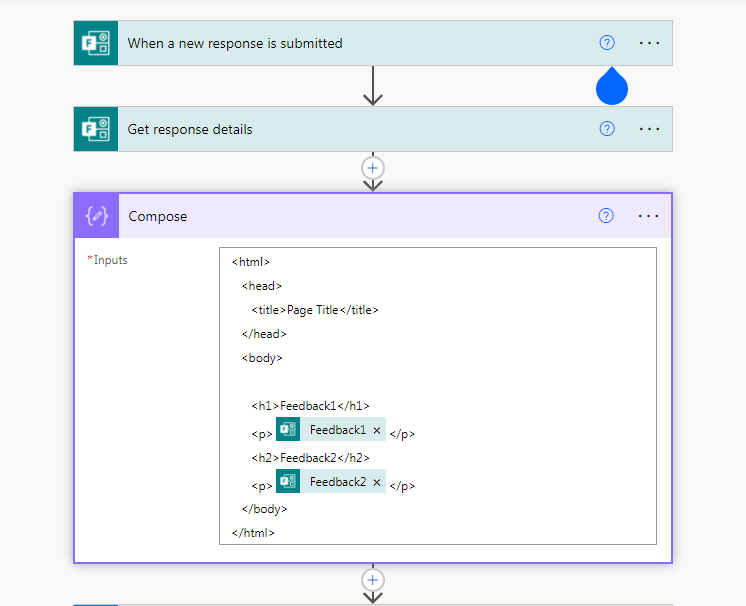
Task: Click the Compose curly-braces icon
Action: point(97,216)
